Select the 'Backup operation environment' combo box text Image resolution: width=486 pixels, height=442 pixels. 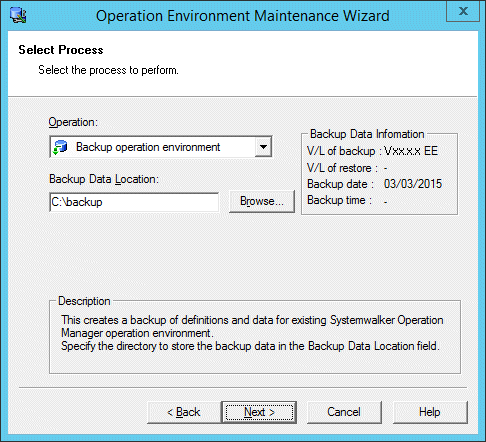(148, 147)
